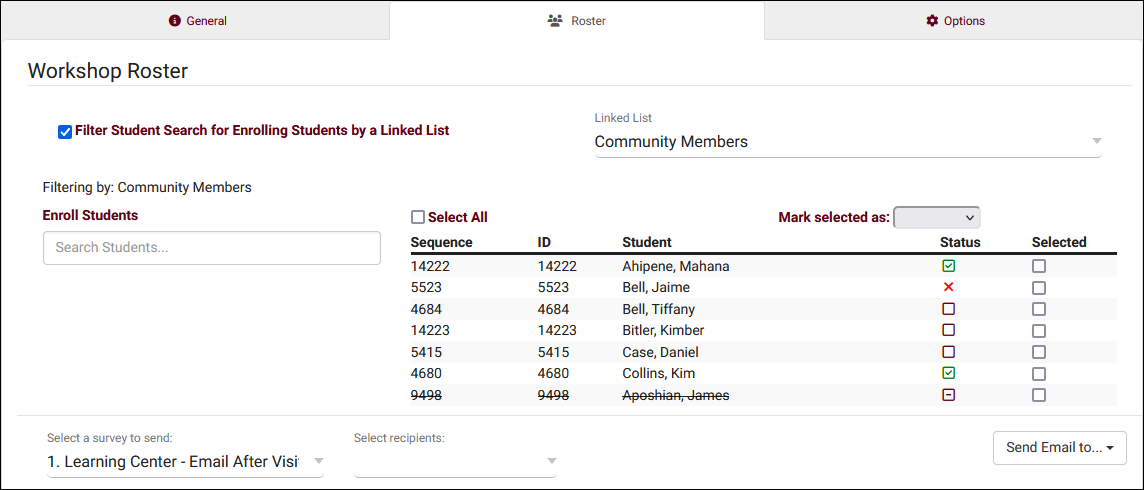Click green check status for Collins, Kim
The image size is (1144, 490).
(948, 373)
